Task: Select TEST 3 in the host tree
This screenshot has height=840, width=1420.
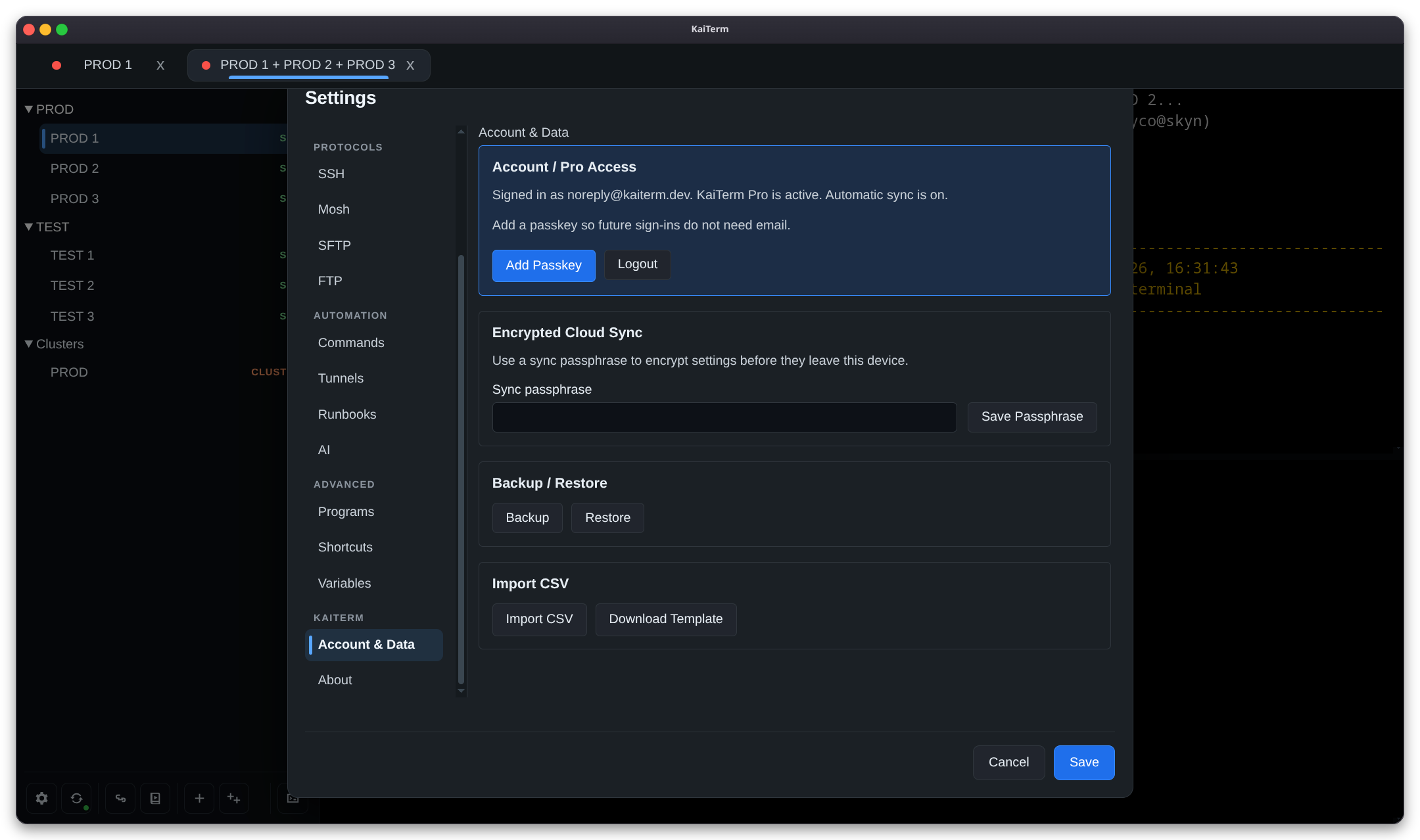Action: pos(163,316)
